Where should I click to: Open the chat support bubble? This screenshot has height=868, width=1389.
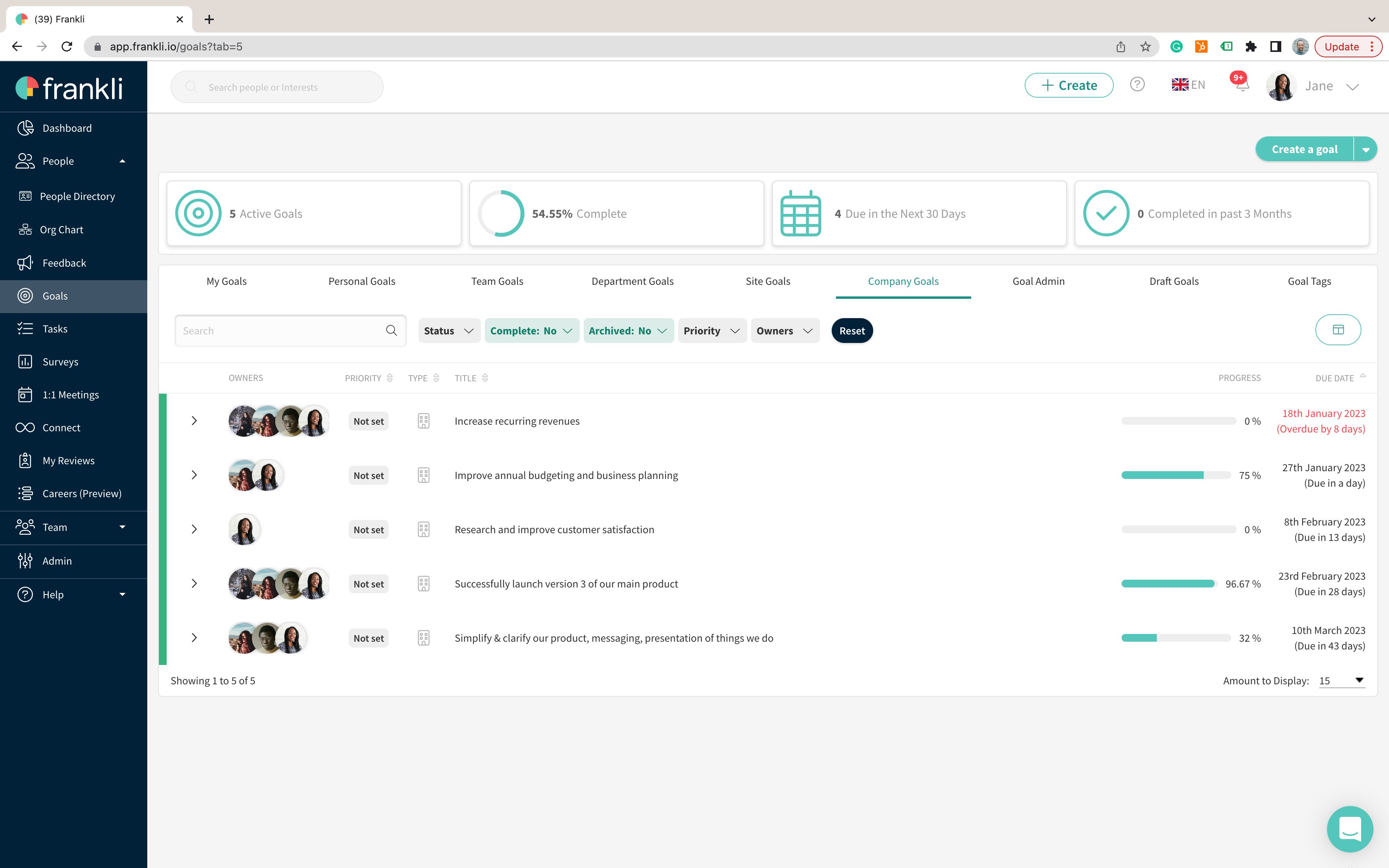point(1350,829)
